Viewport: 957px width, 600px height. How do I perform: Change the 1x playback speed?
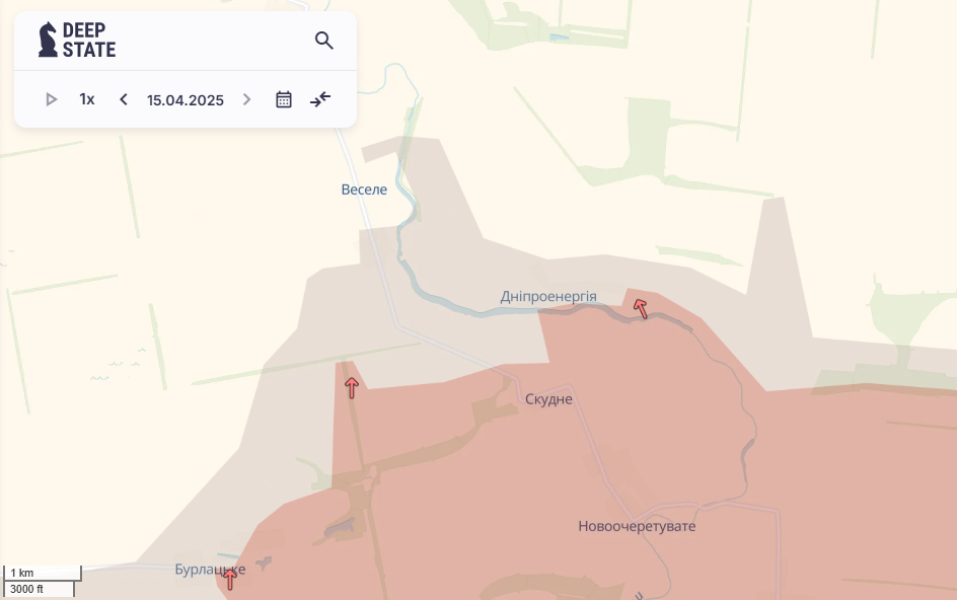point(87,99)
